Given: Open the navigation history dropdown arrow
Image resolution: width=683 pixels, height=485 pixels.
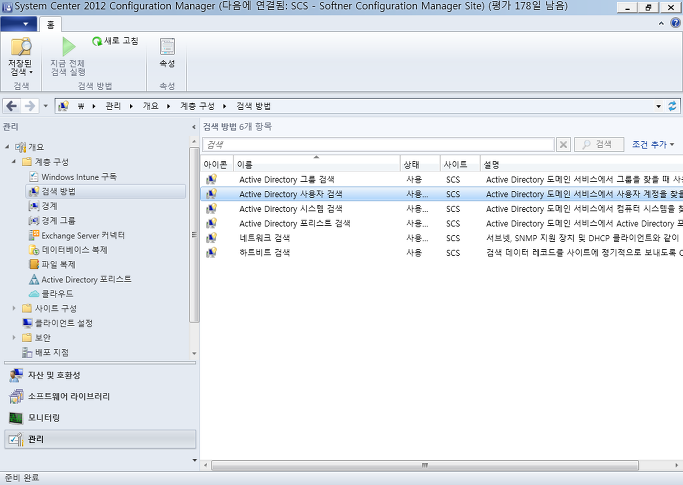Looking at the screenshot, I should pos(45,106).
